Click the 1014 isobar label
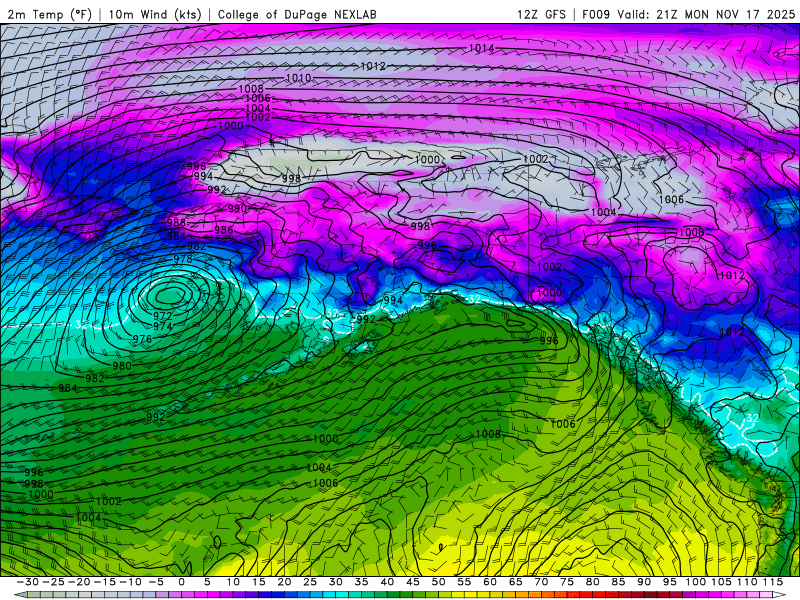 coord(481,48)
